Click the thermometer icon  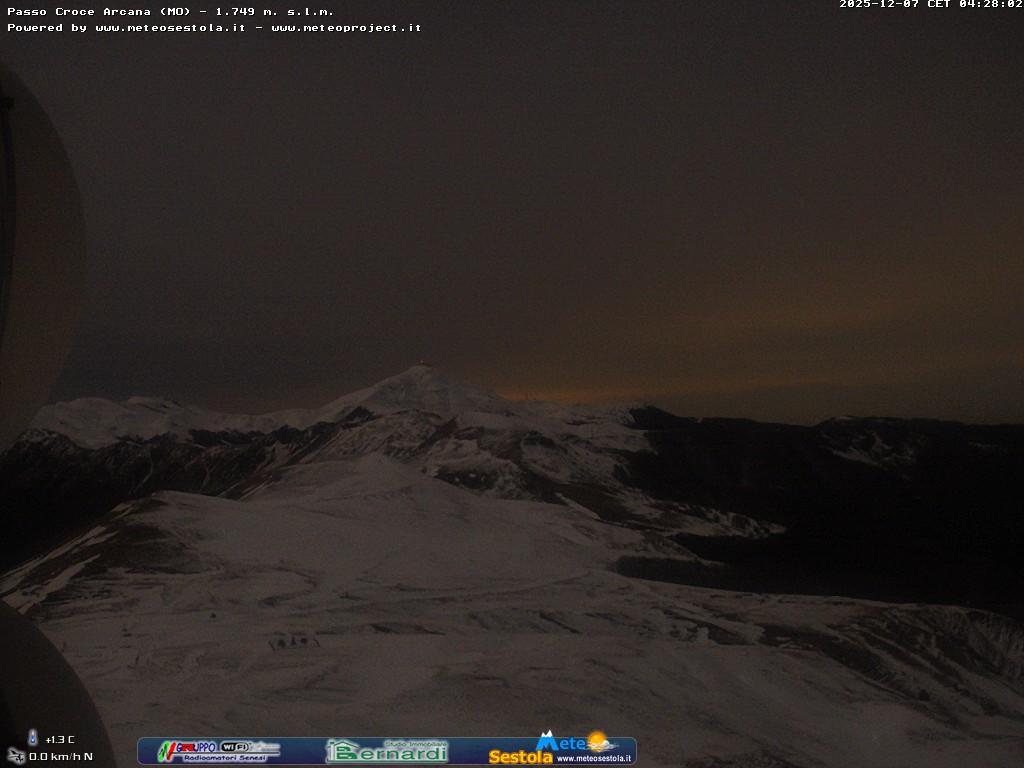(32, 738)
